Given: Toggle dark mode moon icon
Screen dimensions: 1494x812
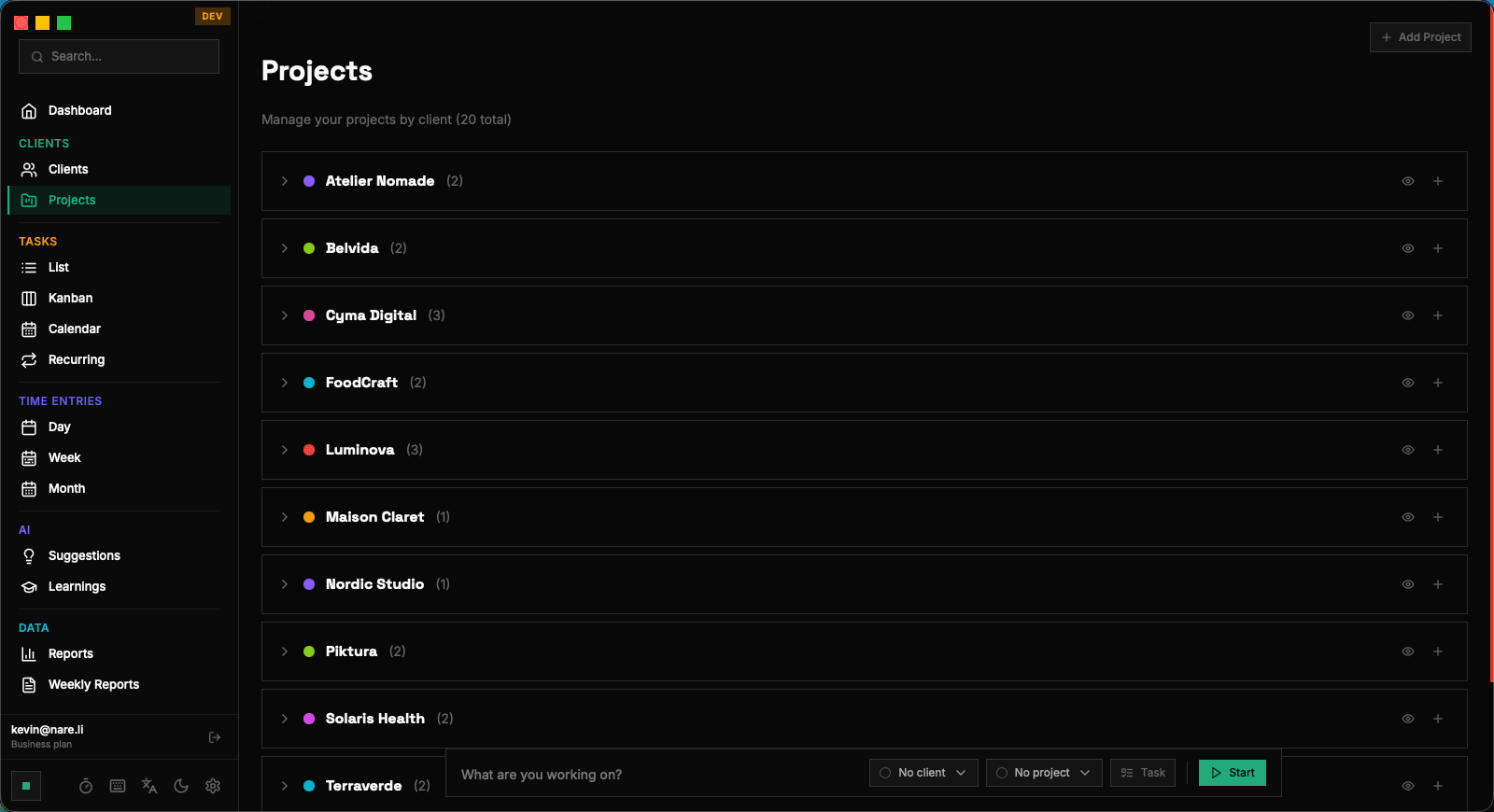Looking at the screenshot, I should [x=181, y=786].
